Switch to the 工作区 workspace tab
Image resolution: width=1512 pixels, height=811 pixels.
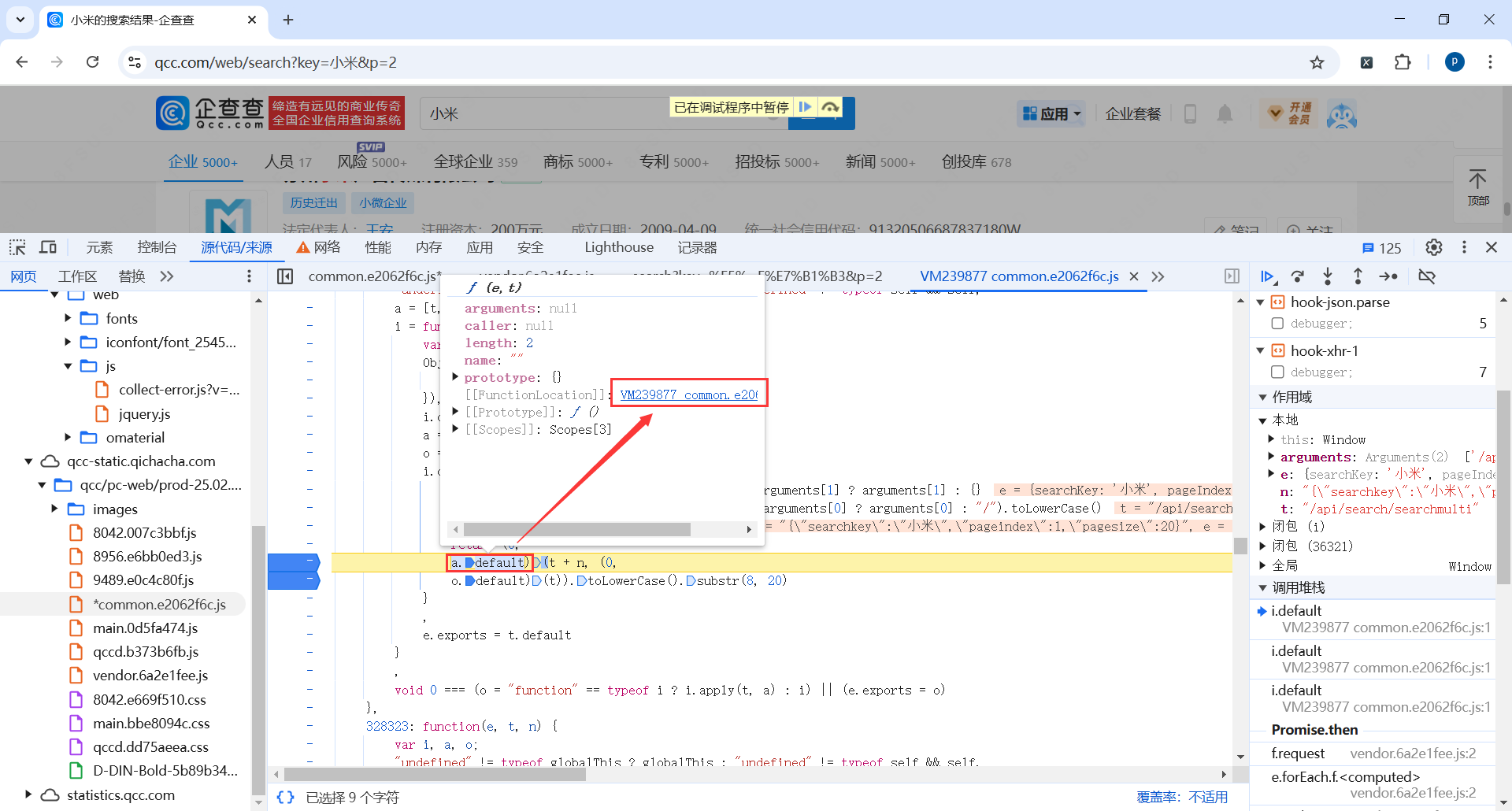tap(77, 276)
